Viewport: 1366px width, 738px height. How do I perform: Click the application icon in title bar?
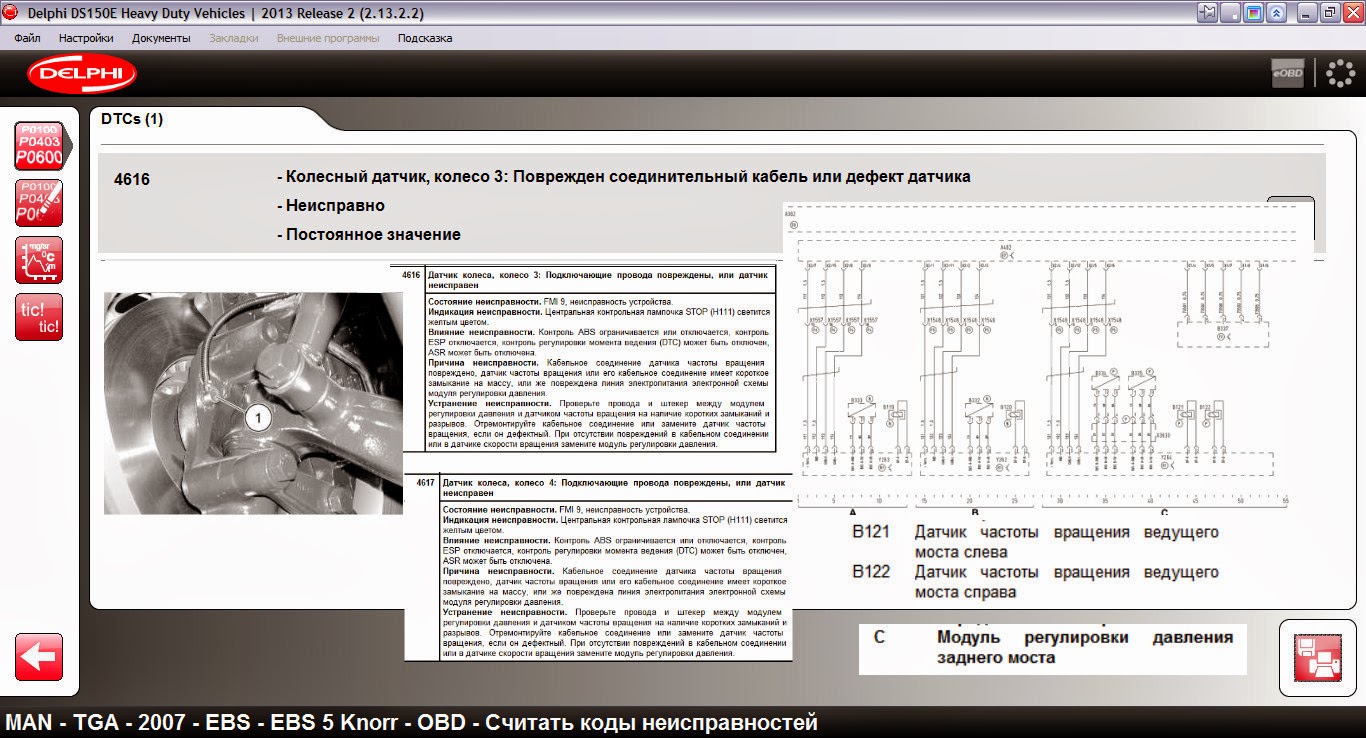coord(10,13)
